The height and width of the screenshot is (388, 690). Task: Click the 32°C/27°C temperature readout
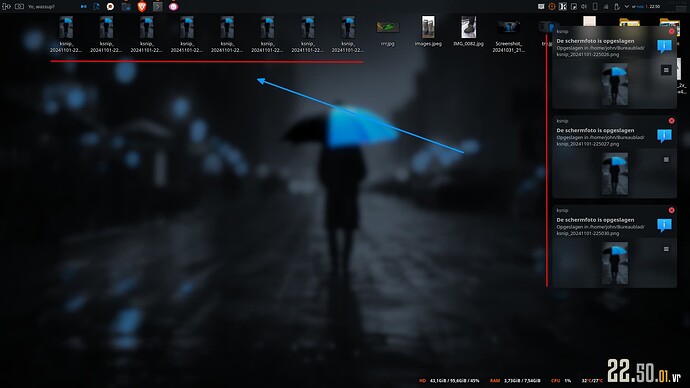click(592, 381)
